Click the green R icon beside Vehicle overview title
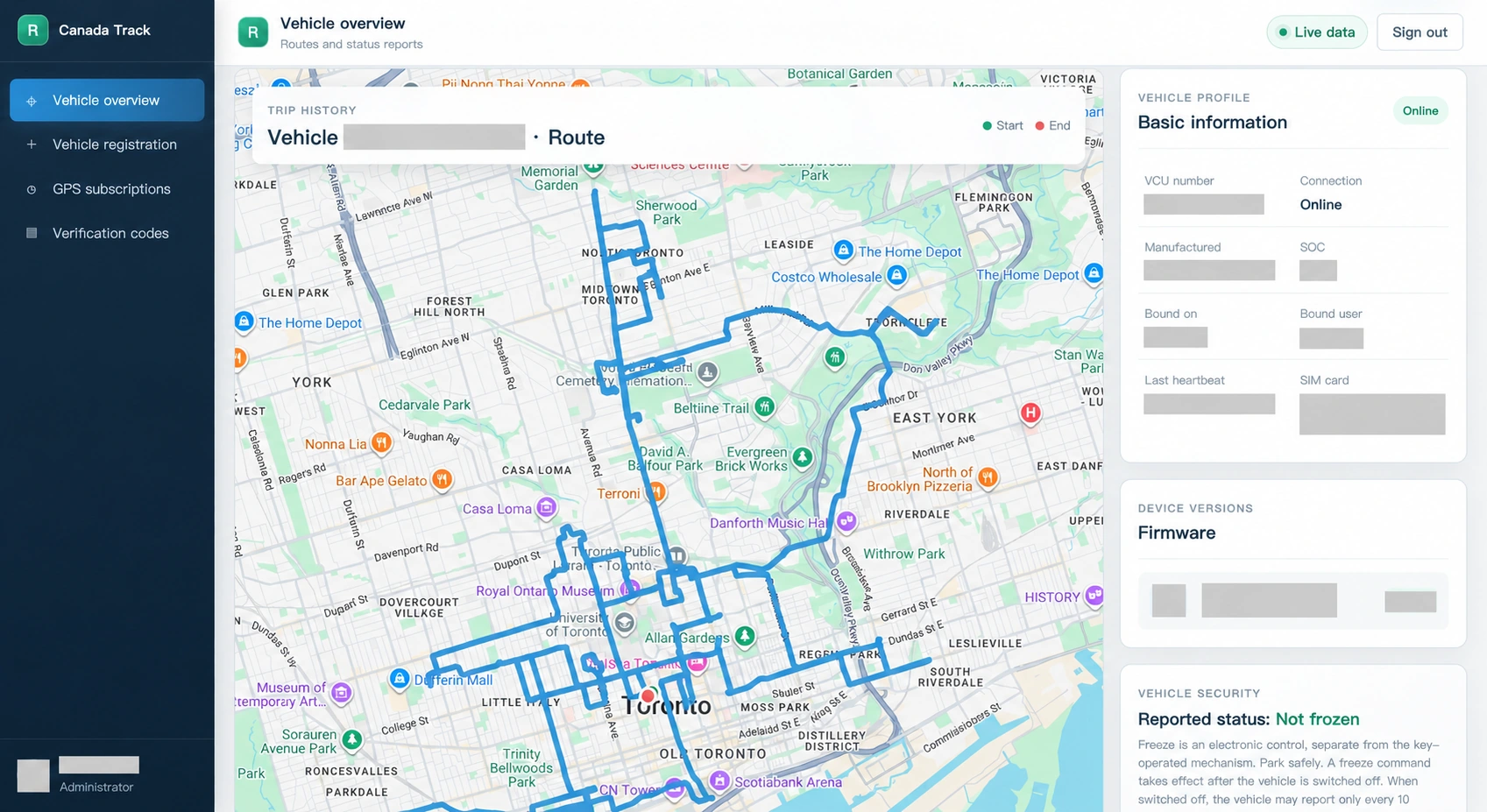This screenshot has width=1487, height=812. click(x=253, y=32)
